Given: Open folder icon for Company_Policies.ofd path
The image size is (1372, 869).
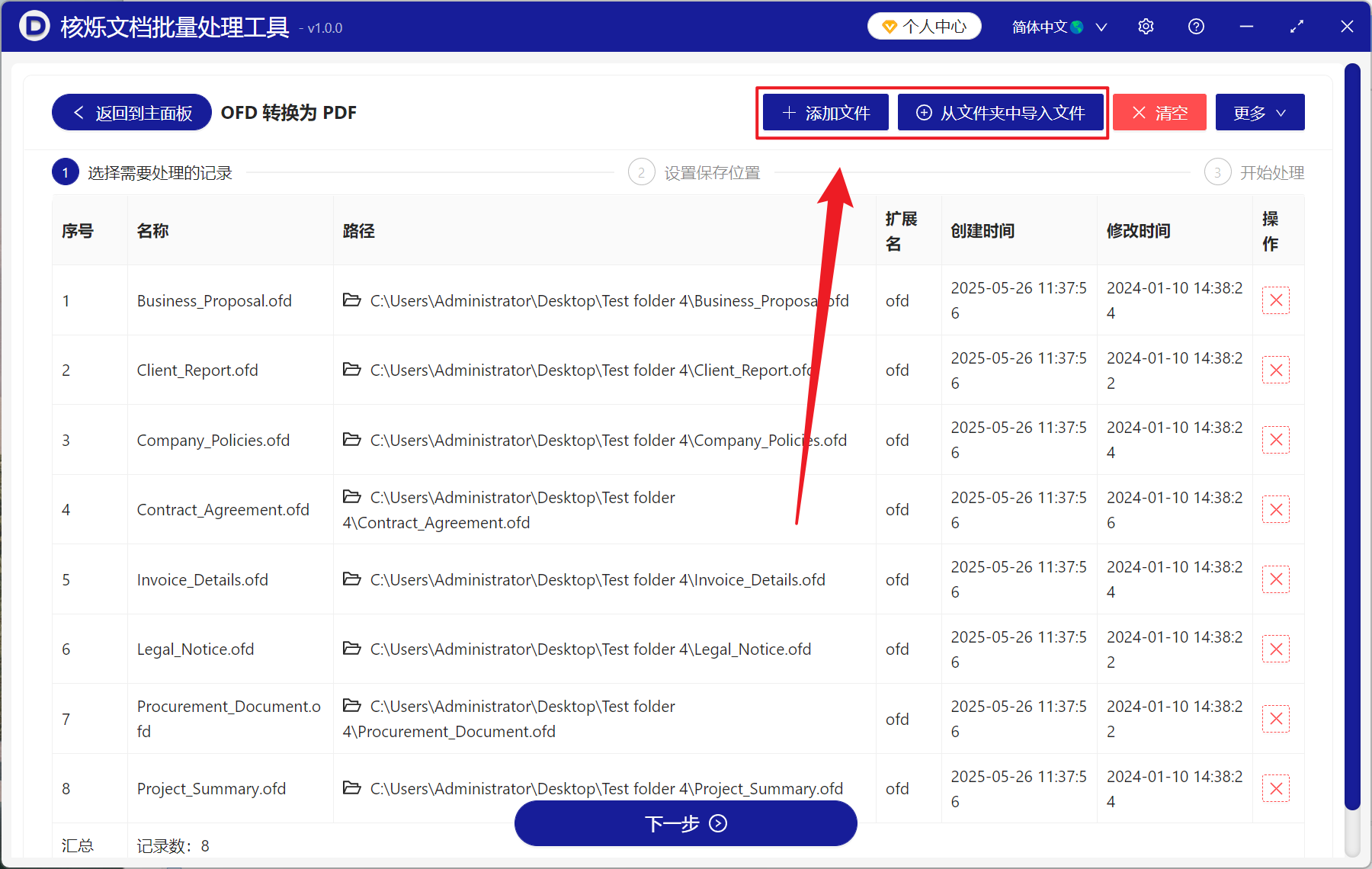Looking at the screenshot, I should 351,439.
